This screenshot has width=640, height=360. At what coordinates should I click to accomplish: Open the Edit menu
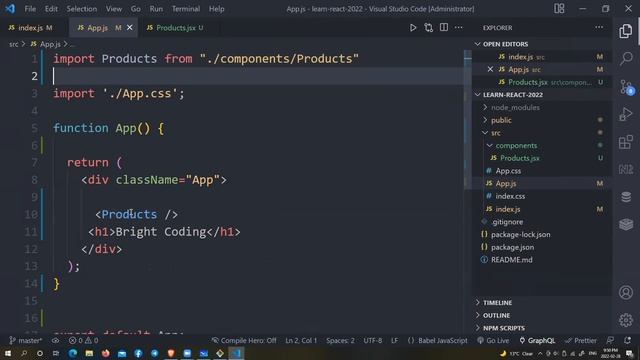(51, 9)
